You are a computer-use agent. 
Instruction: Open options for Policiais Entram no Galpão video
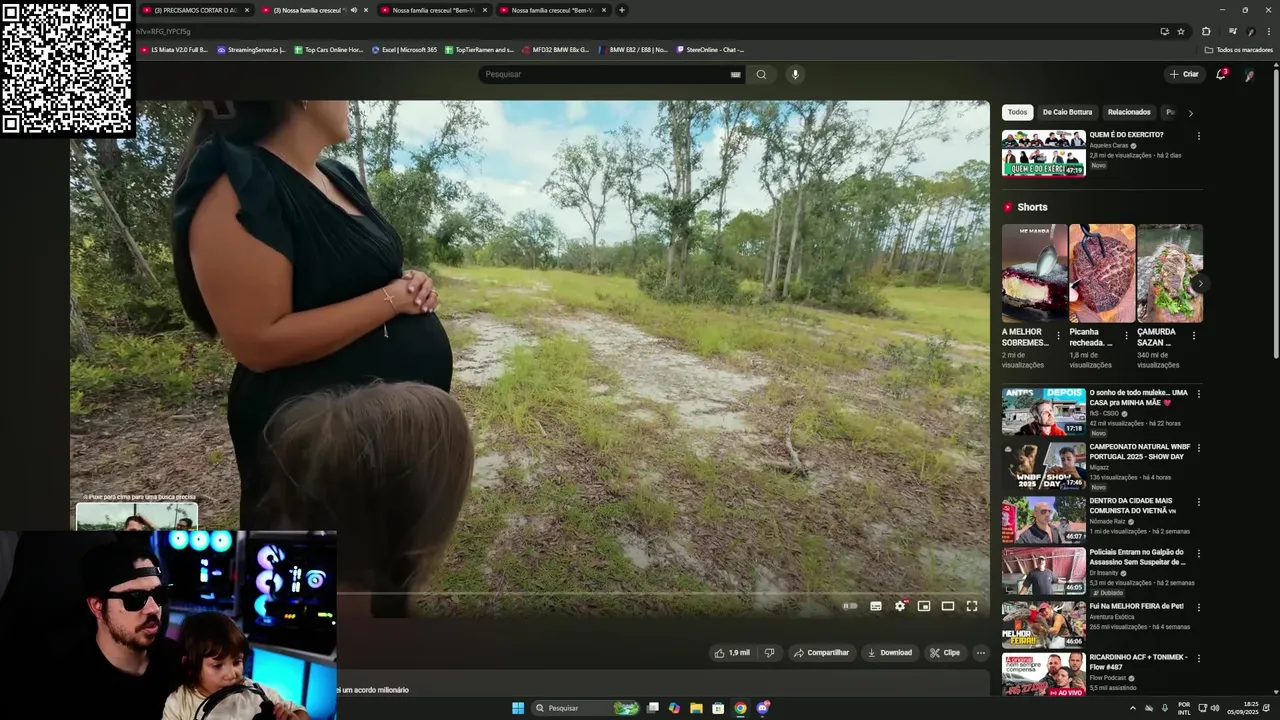click(x=1198, y=553)
